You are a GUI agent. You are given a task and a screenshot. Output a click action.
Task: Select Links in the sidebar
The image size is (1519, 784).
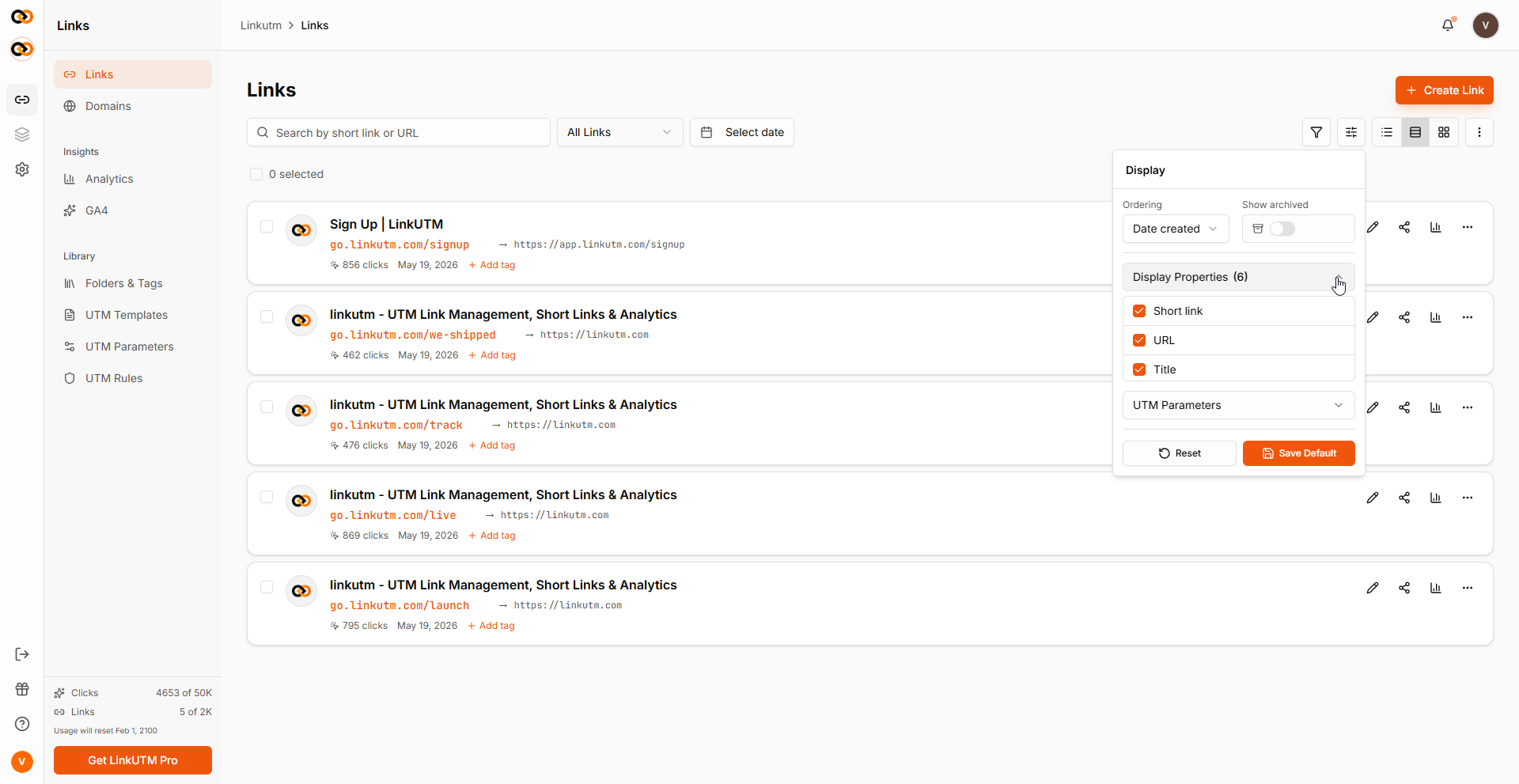[133, 74]
